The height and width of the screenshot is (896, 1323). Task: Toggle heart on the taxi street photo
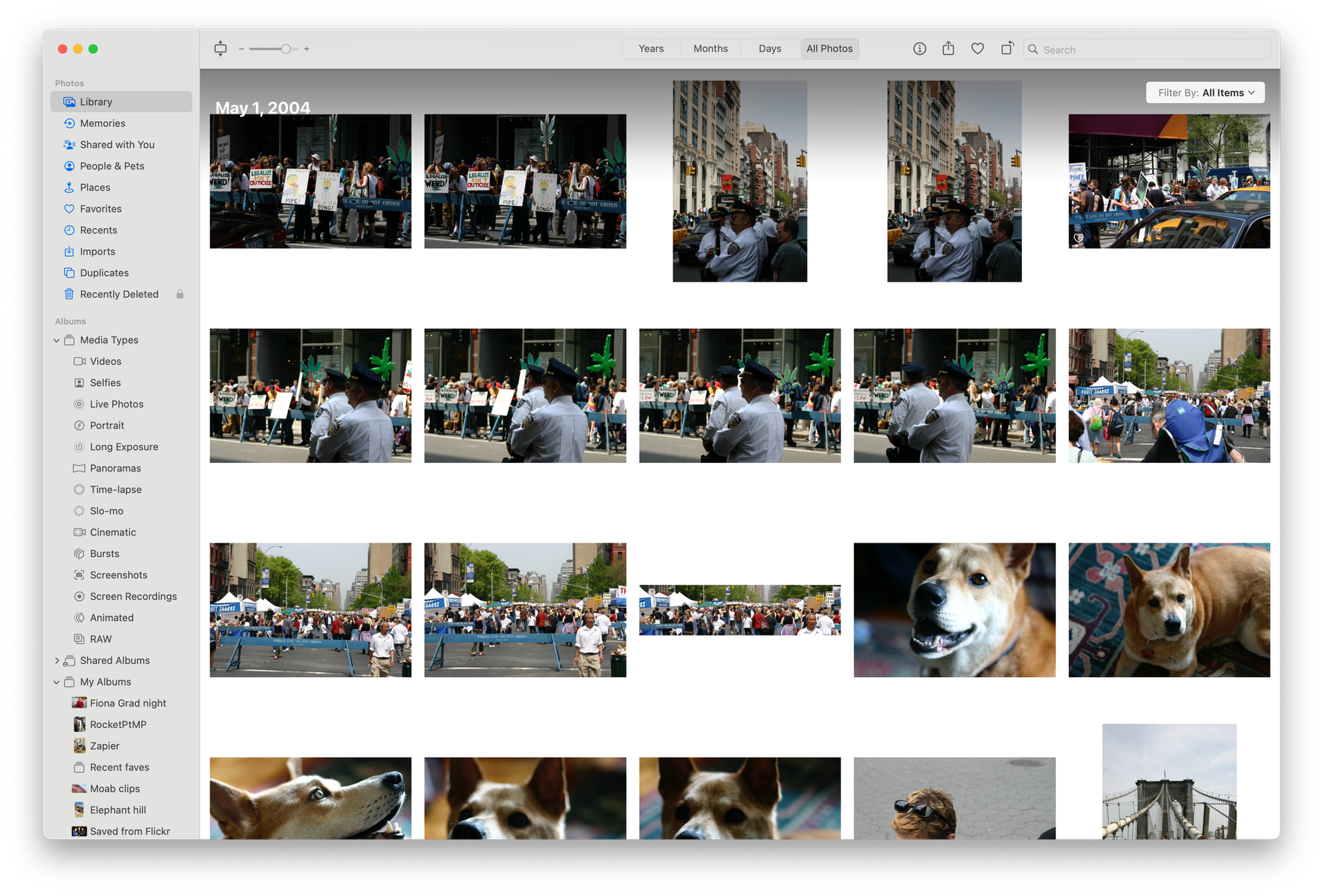coord(1078,238)
